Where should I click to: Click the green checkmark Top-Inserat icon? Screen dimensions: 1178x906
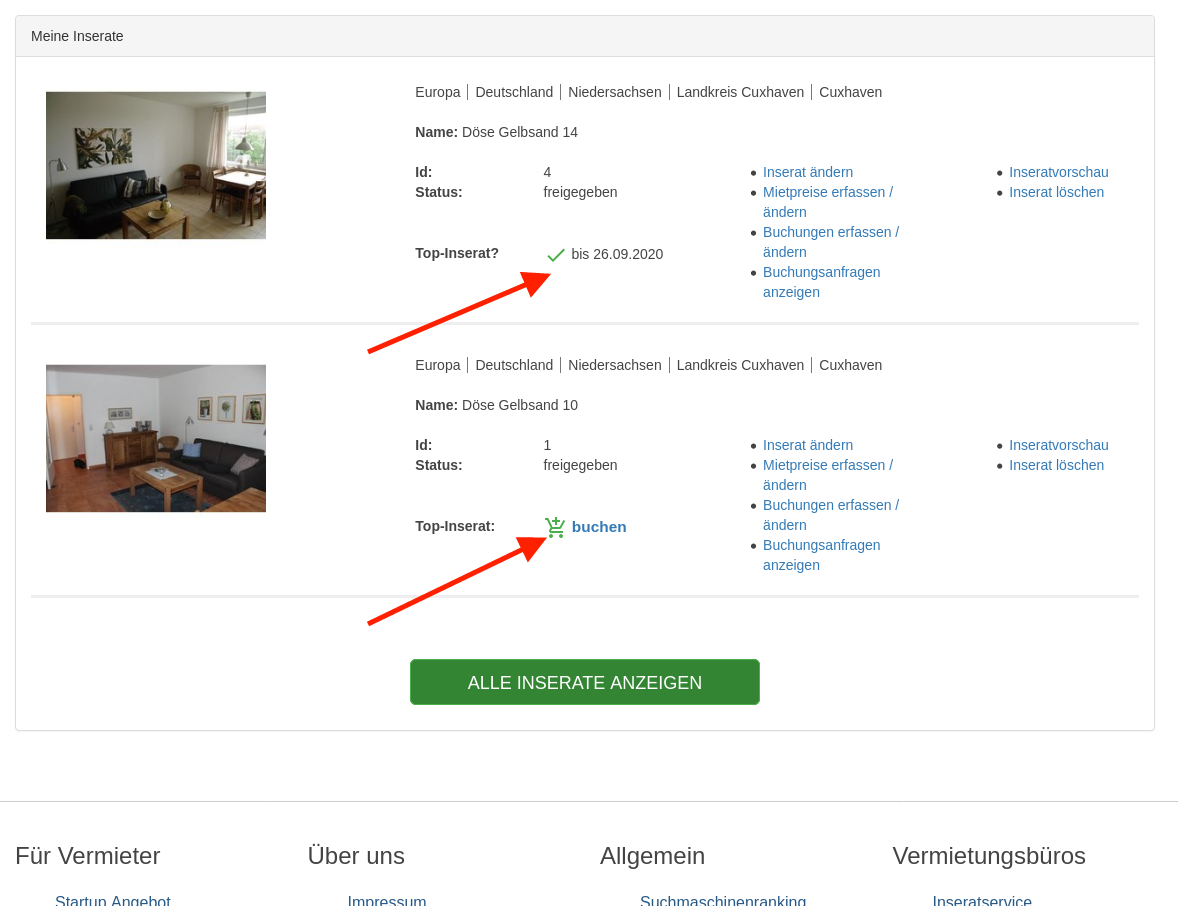(556, 255)
